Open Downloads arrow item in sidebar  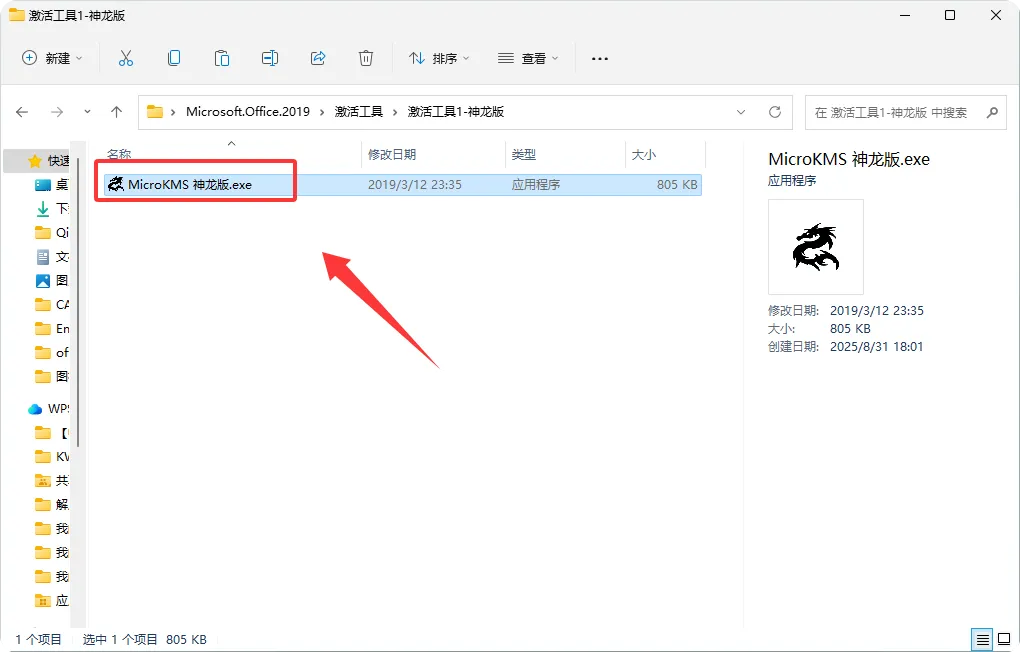pyautogui.click(x=51, y=208)
